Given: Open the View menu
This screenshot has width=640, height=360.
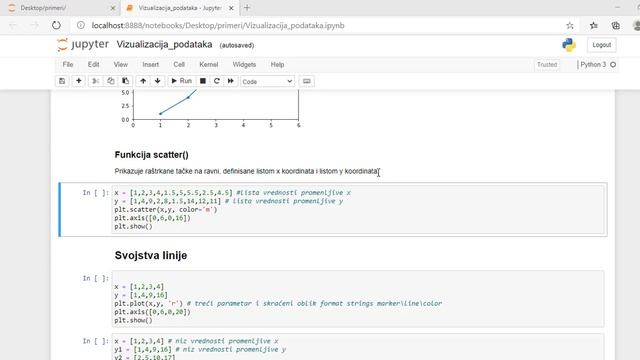Looking at the screenshot, I should coord(120,64).
